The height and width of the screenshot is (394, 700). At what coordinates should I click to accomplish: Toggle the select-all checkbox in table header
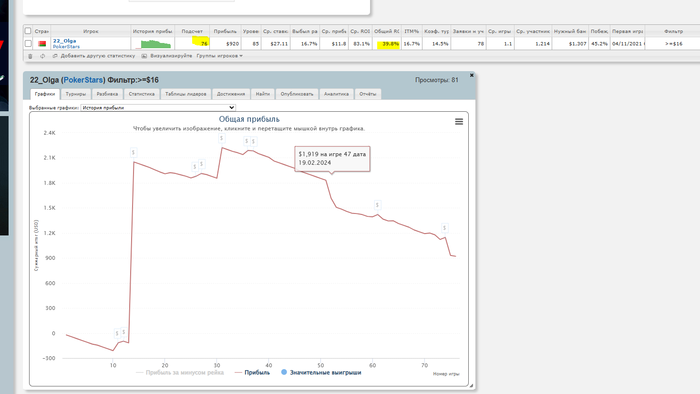click(28, 31)
